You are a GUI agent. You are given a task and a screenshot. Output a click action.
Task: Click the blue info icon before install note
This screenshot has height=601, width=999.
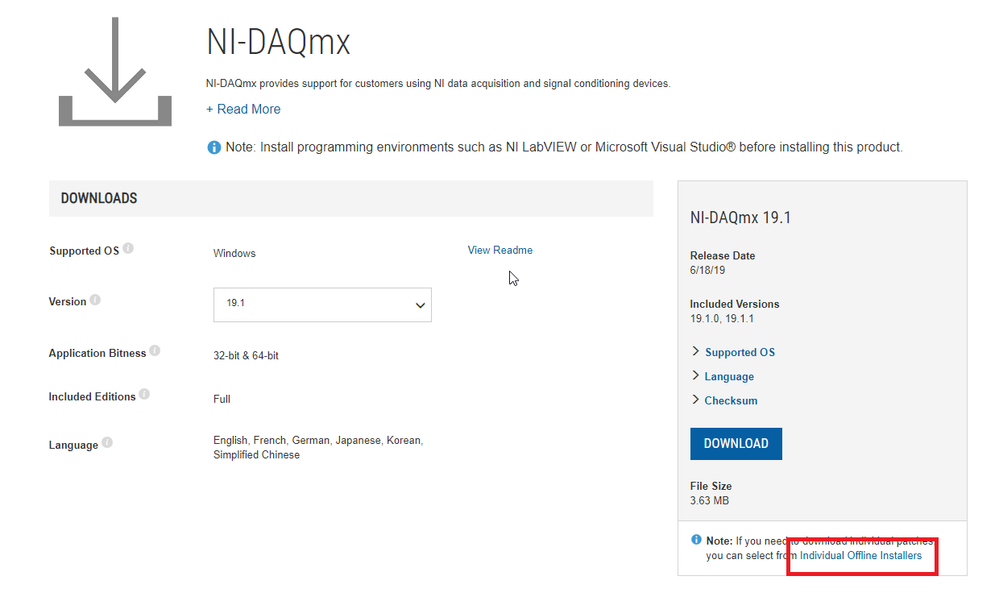coord(214,147)
